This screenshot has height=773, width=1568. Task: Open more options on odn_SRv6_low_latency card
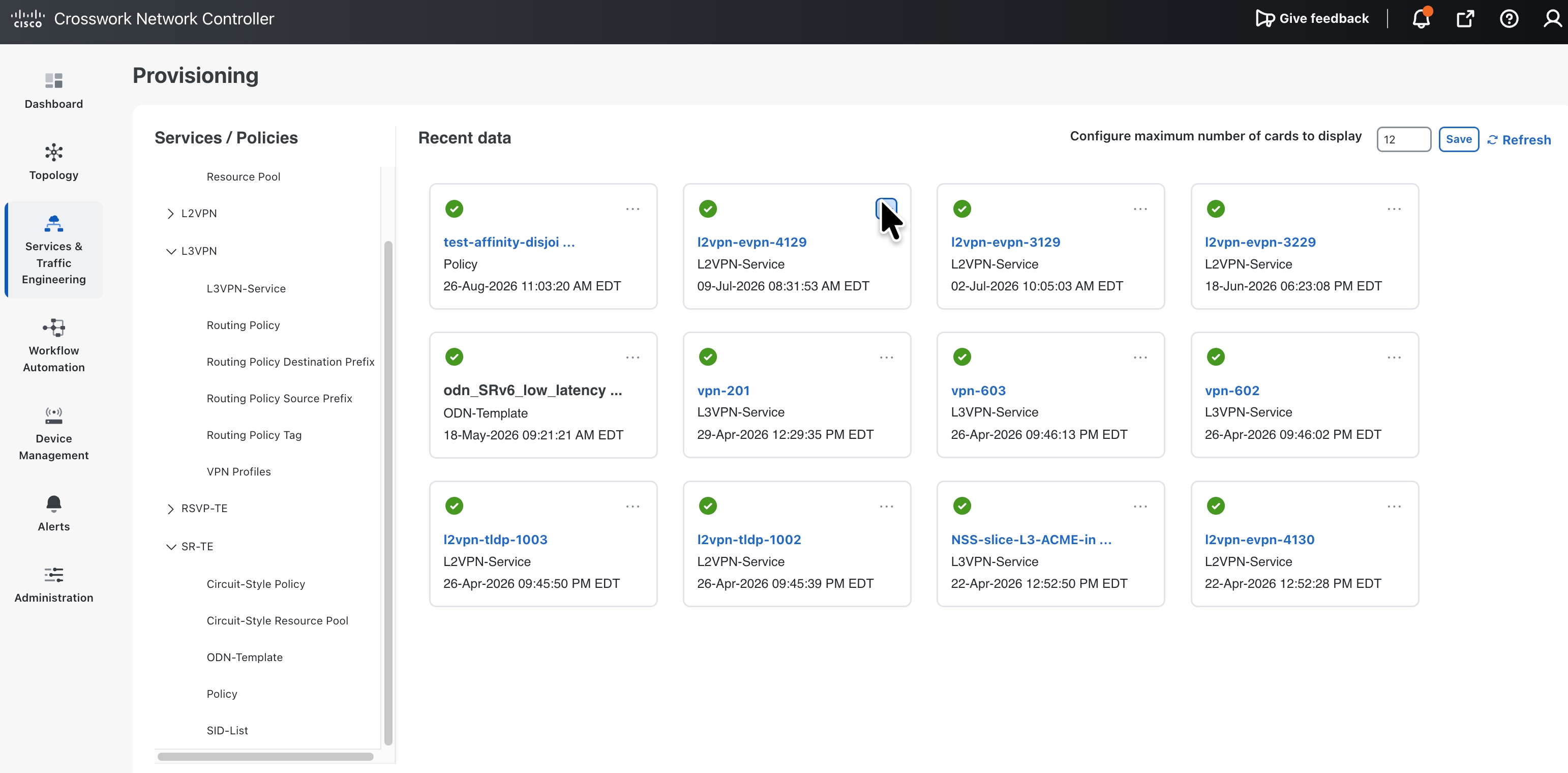tap(632, 358)
